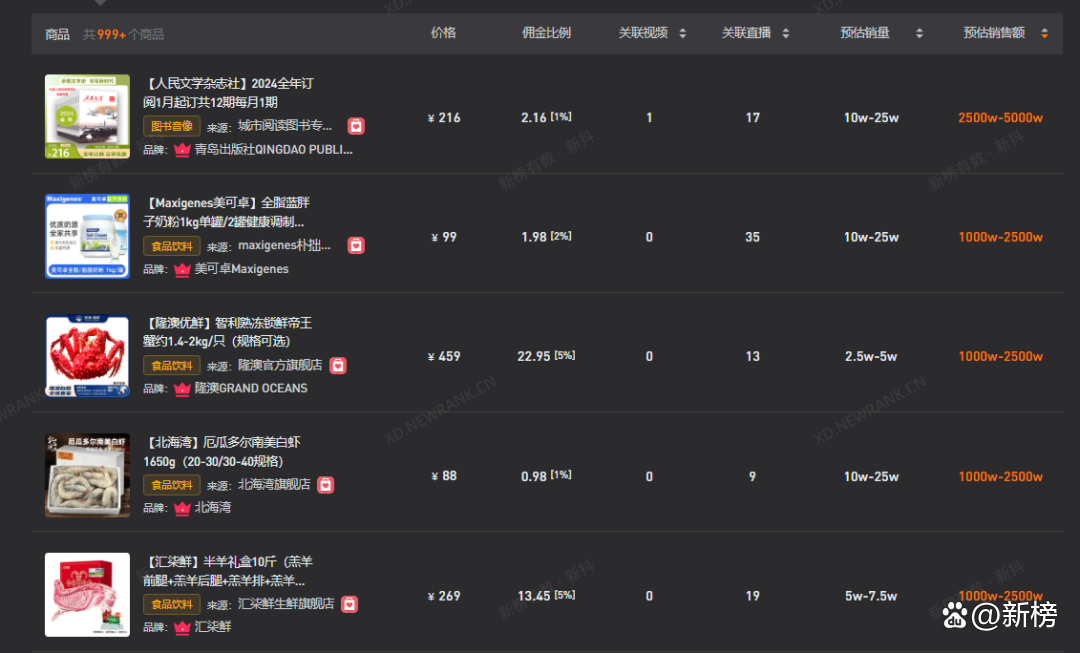Select commission value 2.16 [1%]
The width and height of the screenshot is (1080, 653).
[546, 118]
